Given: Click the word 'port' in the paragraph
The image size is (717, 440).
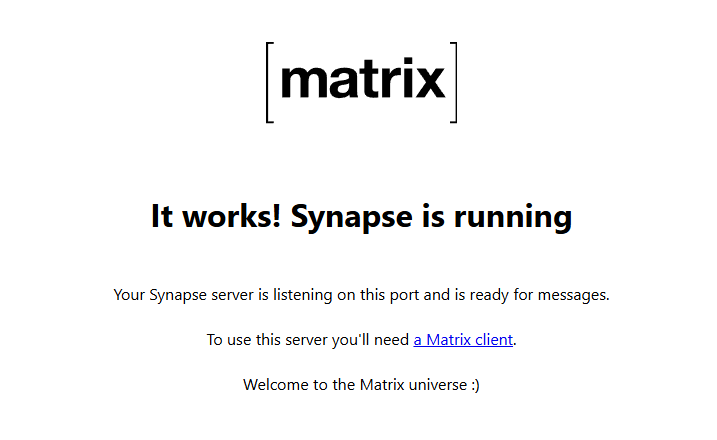Looking at the screenshot, I should pyautogui.click(x=404, y=295).
